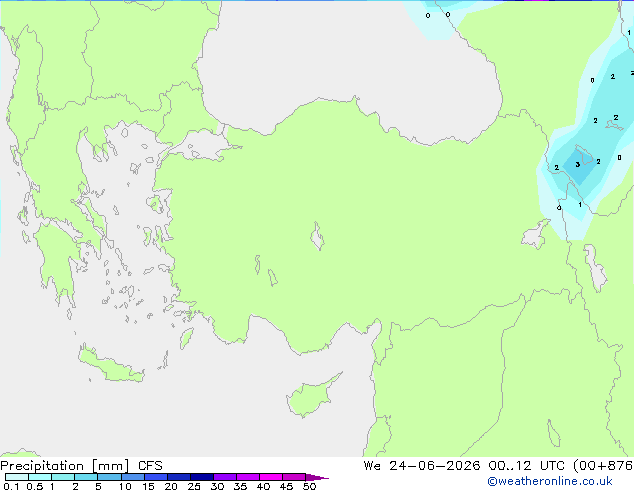
Task: Click the 30–35 mm legend color box
Action: point(225,477)
